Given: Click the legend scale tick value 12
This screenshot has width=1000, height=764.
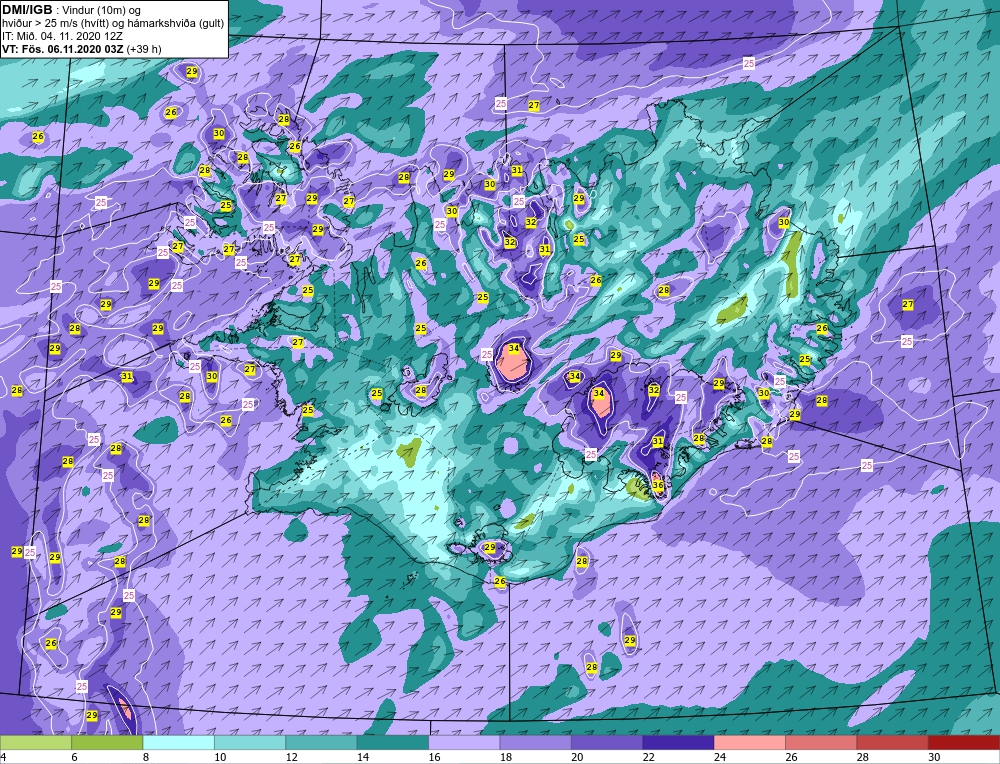Looking at the screenshot, I should pos(291,757).
